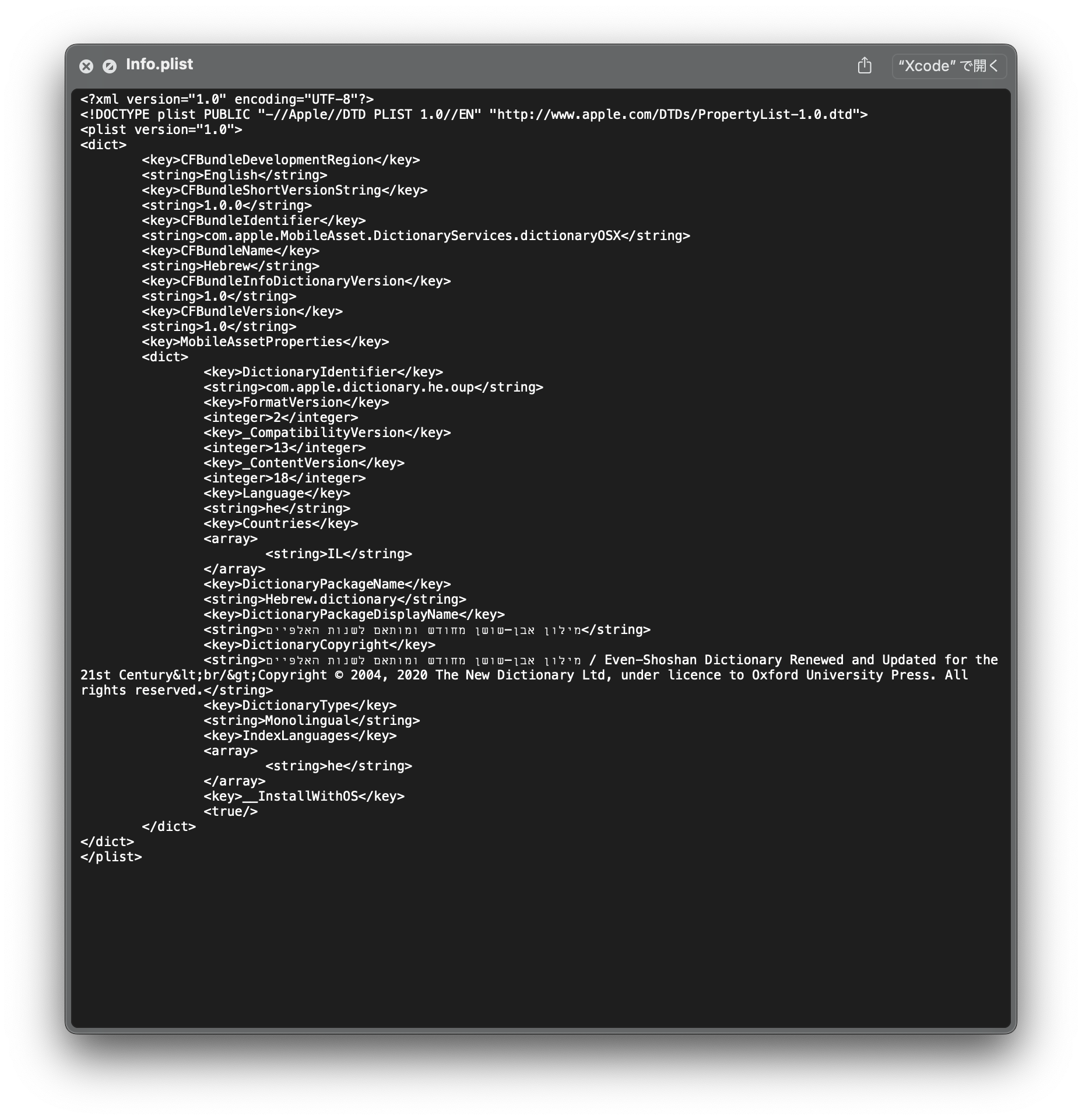Click the integer 18 value line

pos(285,478)
